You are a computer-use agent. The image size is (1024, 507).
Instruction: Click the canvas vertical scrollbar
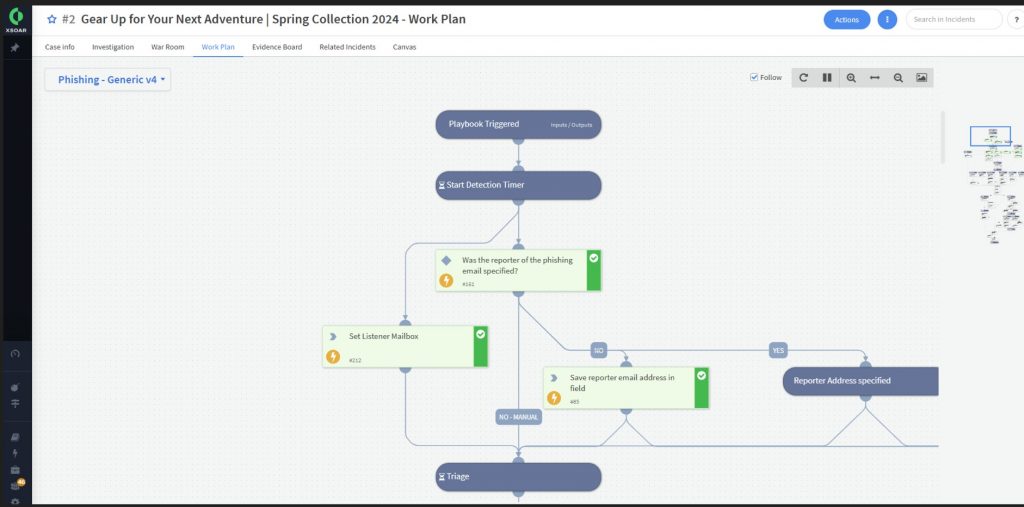[x=942, y=137]
